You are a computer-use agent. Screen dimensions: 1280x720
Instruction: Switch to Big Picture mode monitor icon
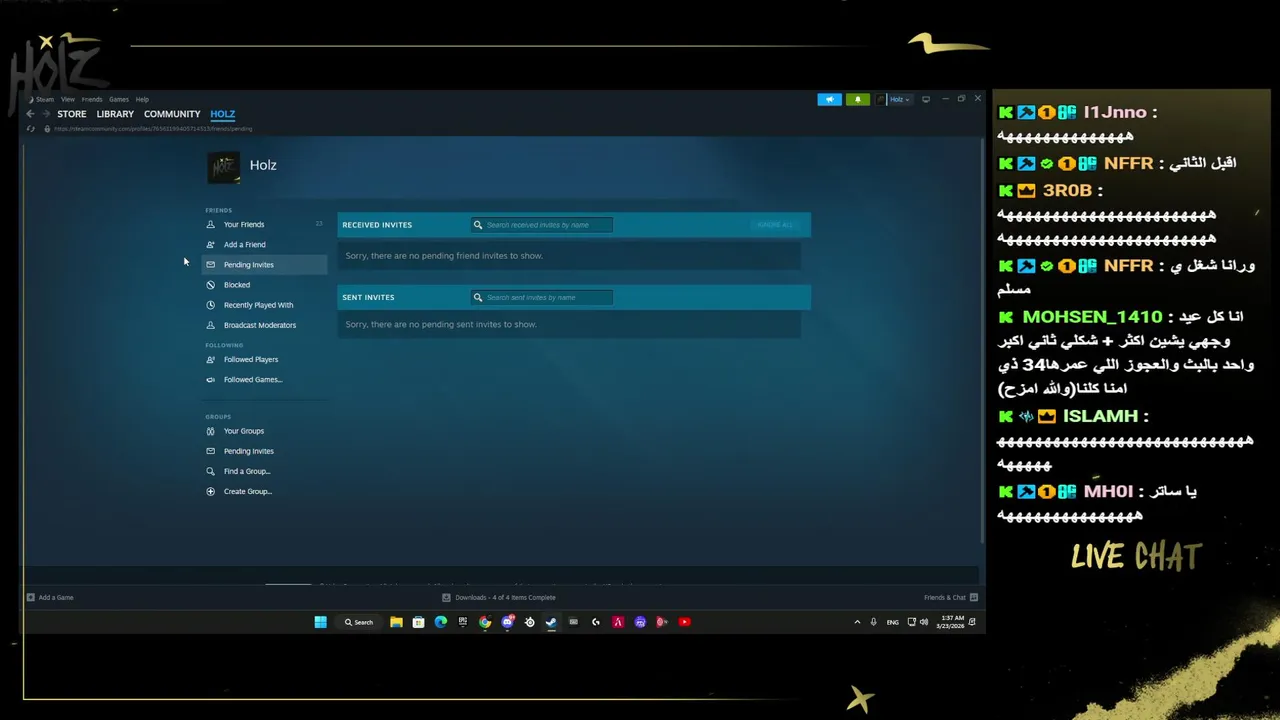click(926, 99)
